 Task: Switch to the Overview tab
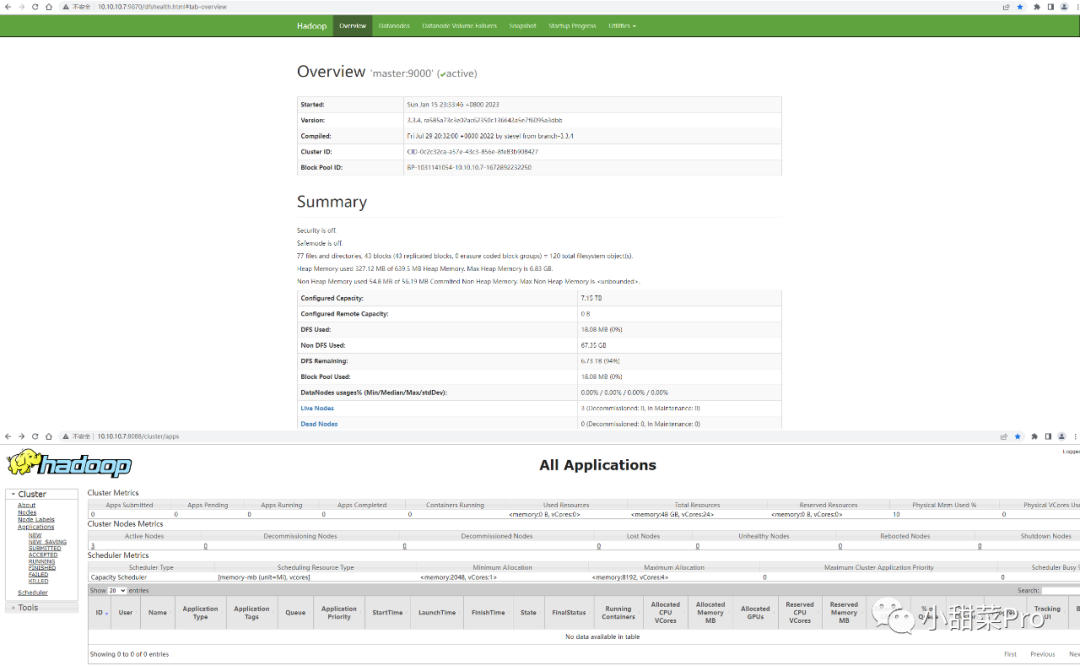point(353,25)
